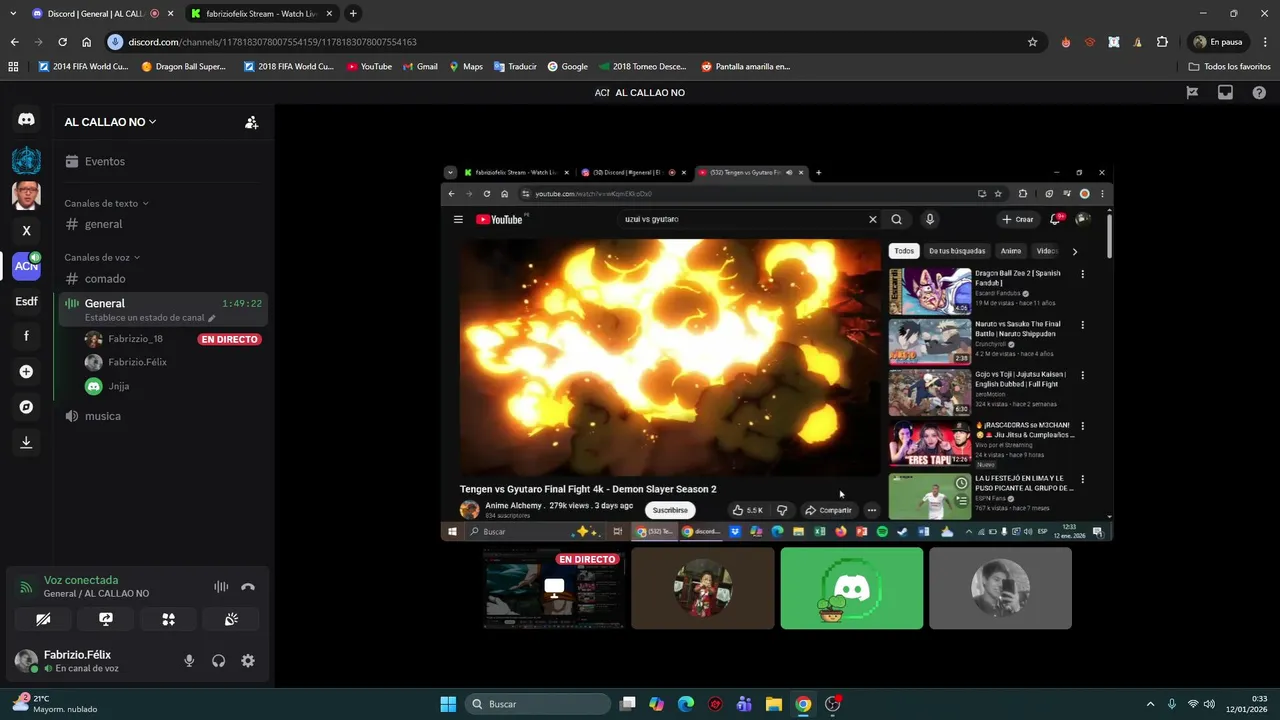Open the Gmail bookmark
This screenshot has width=1280, height=720.
click(x=420, y=66)
